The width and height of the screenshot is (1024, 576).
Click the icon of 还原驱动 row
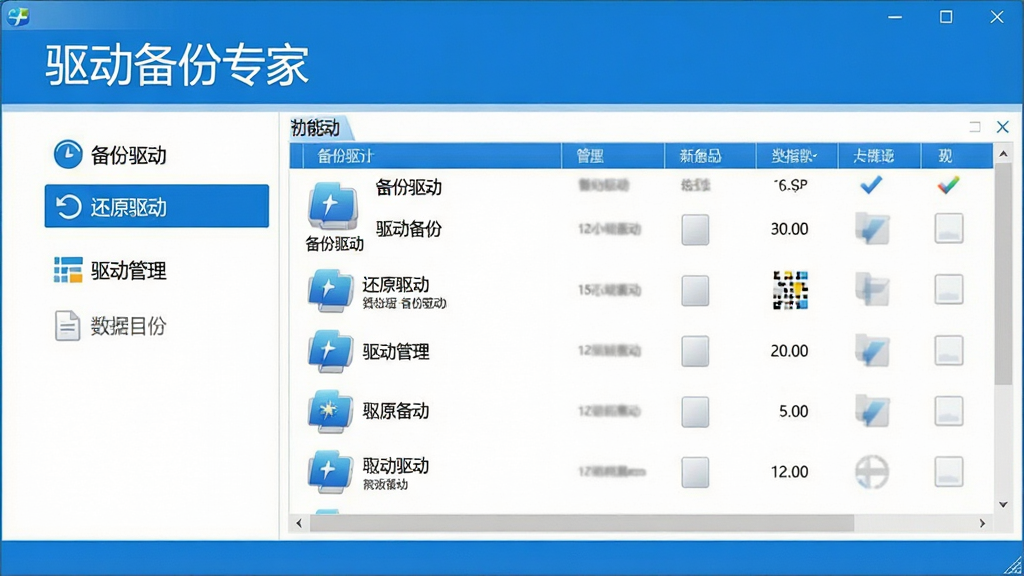pos(330,291)
